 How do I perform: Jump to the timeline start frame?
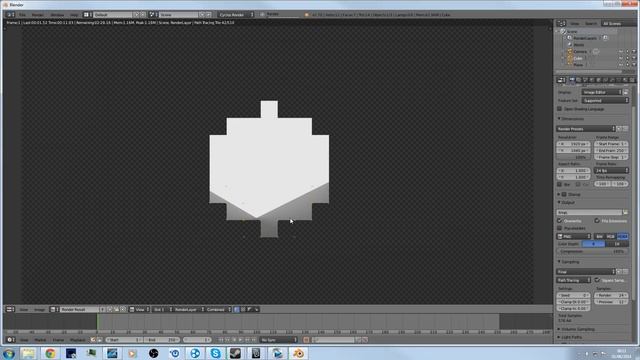[221, 340]
